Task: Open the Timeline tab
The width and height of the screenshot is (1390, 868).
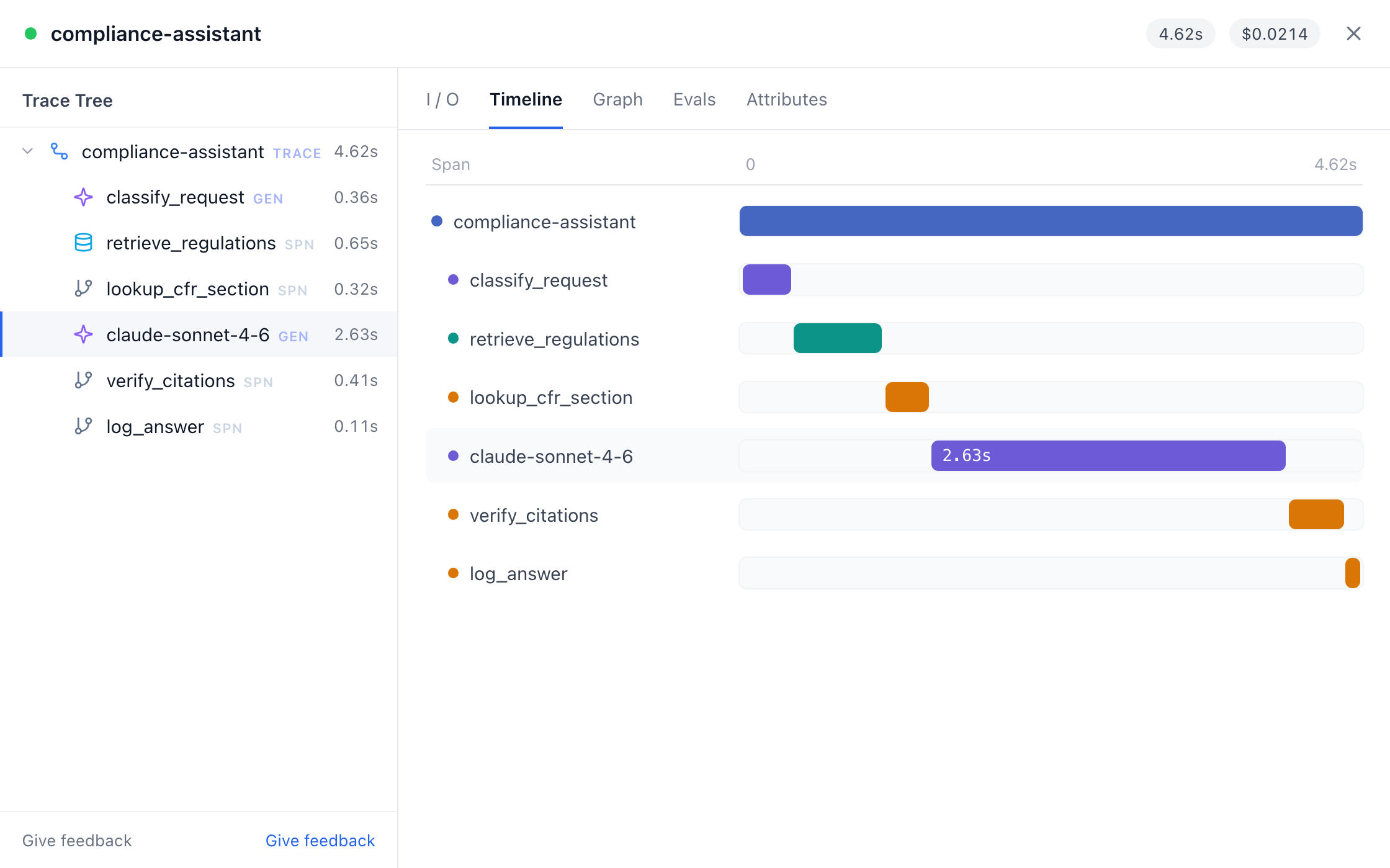Action: pyautogui.click(x=526, y=99)
